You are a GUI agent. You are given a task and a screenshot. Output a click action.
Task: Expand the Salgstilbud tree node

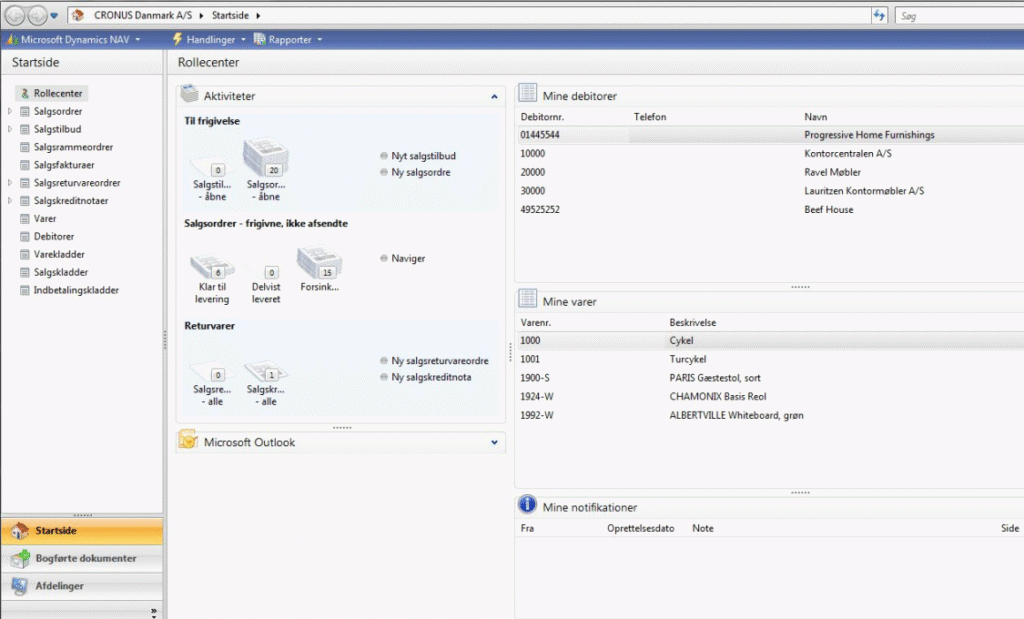(10, 129)
